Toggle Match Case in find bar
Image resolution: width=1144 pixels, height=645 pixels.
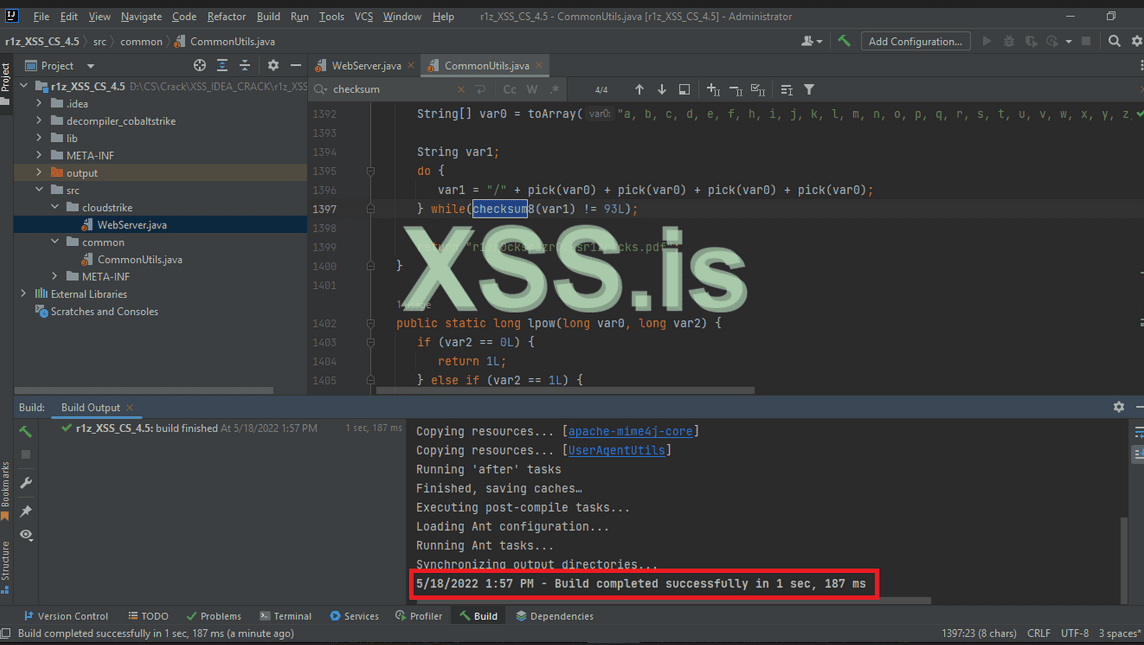pyautogui.click(x=510, y=90)
